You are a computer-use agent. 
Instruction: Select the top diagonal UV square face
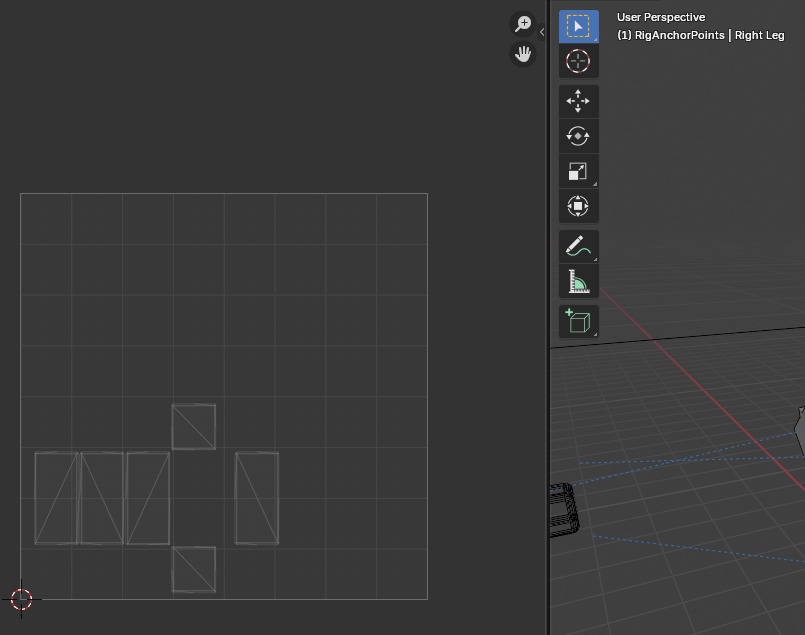coord(194,425)
